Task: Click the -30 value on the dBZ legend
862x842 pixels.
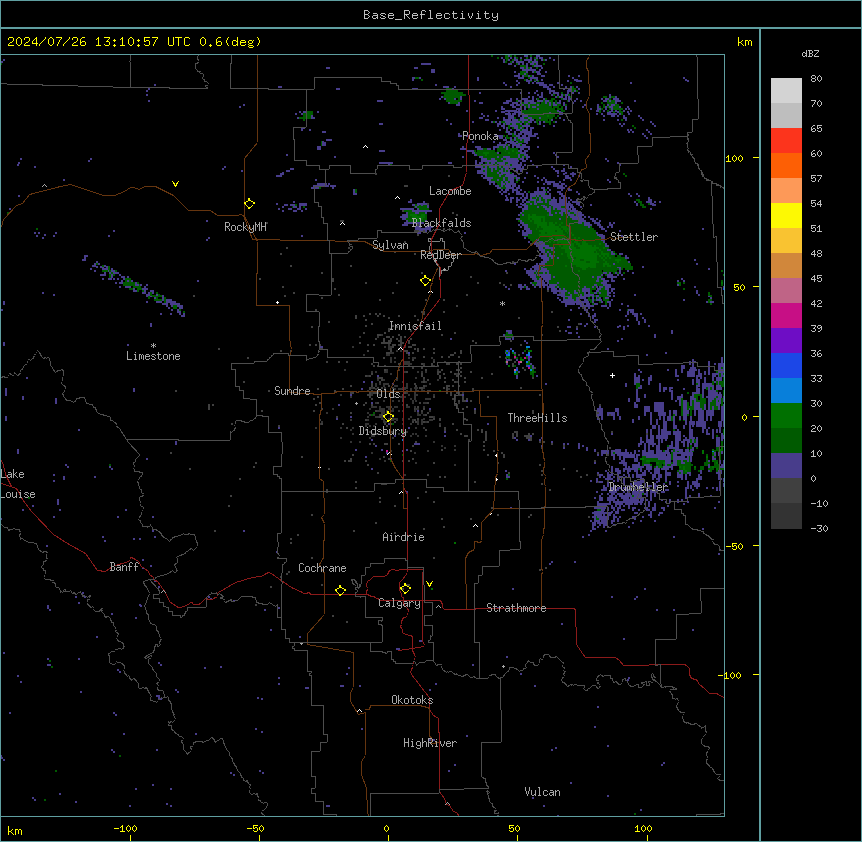Action: point(819,528)
